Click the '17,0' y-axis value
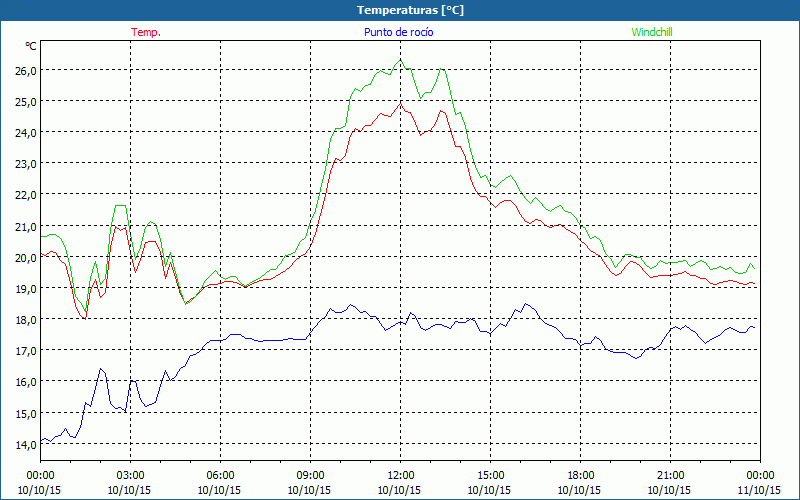Screen dimensions: 800x500 [27, 351]
